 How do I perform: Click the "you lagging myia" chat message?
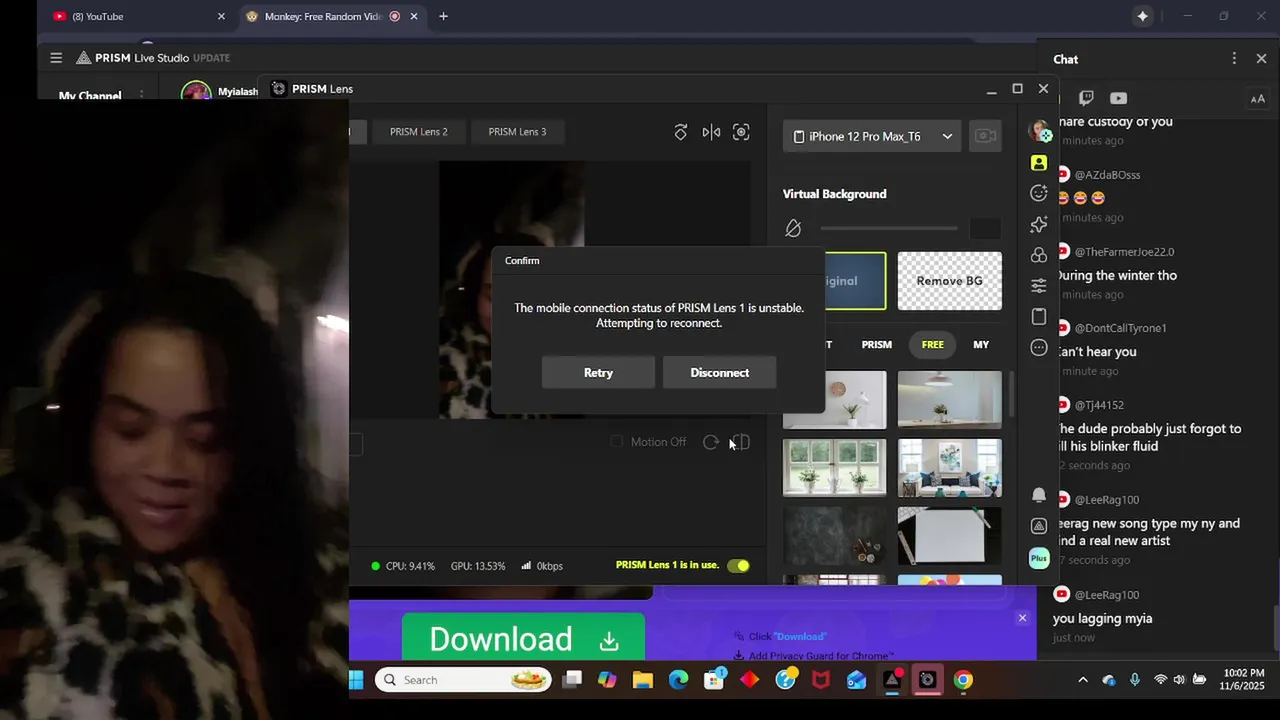point(1102,618)
